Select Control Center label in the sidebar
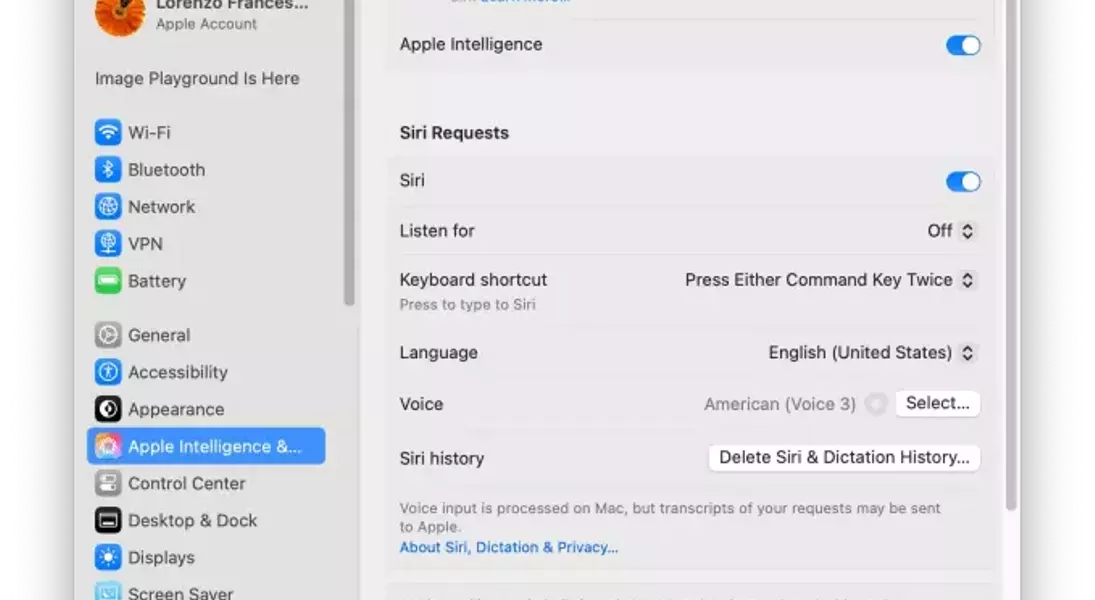1095x600 pixels. click(x=186, y=483)
